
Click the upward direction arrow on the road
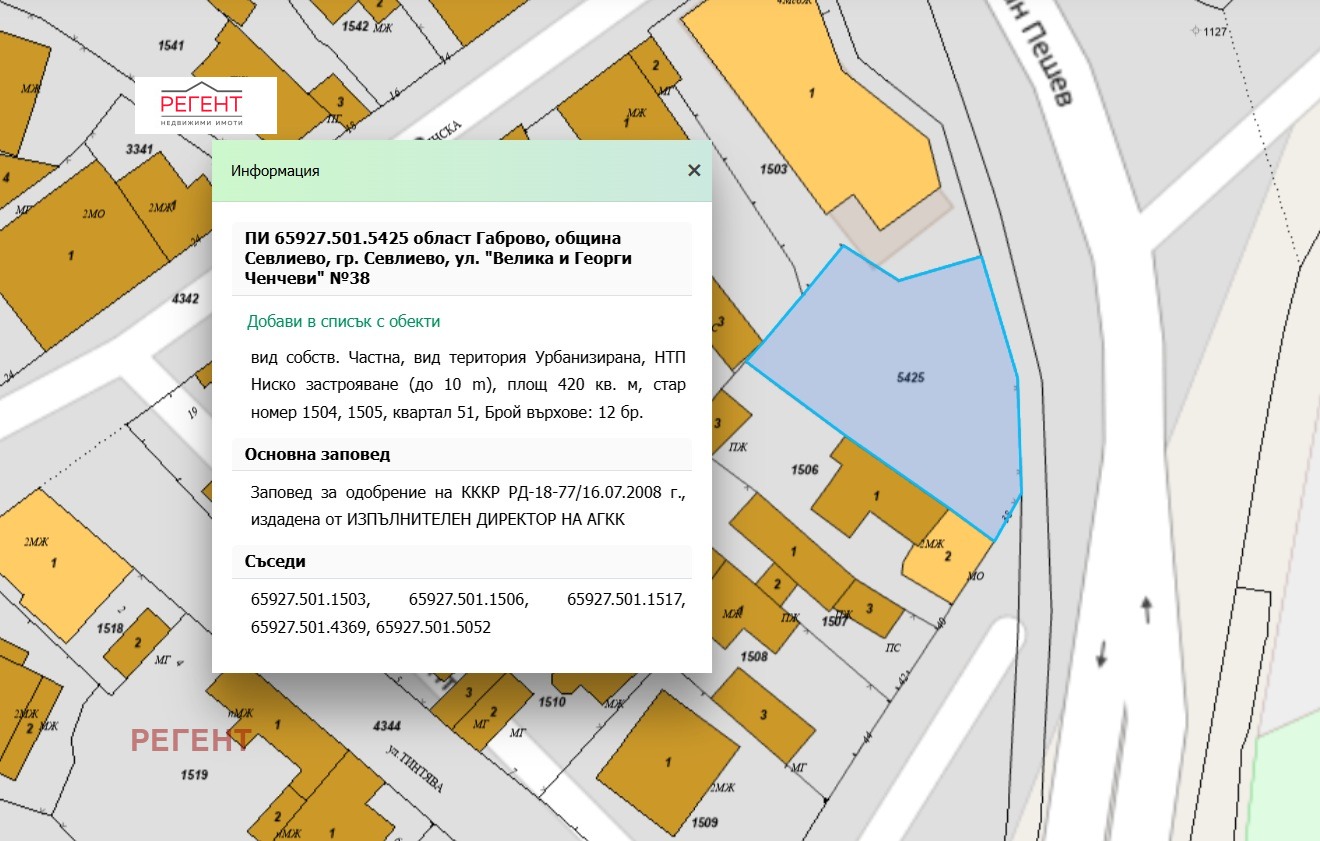point(1146,607)
